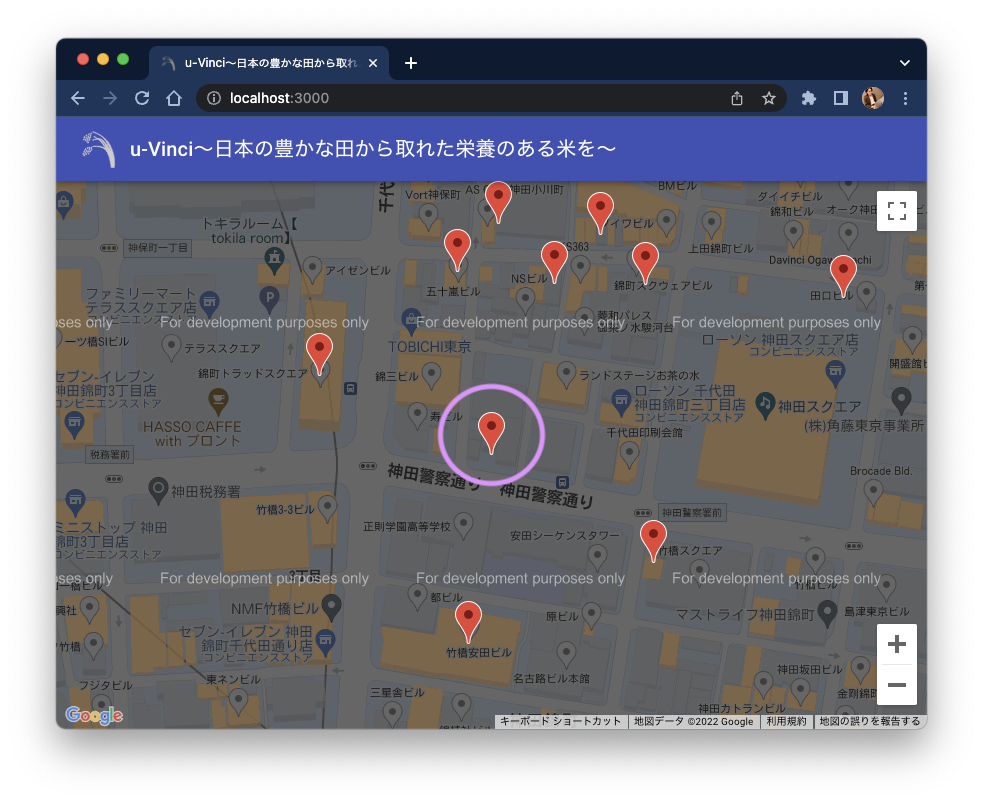Click the テラススクエア pin
This screenshot has height=803, width=983.
tap(171, 347)
